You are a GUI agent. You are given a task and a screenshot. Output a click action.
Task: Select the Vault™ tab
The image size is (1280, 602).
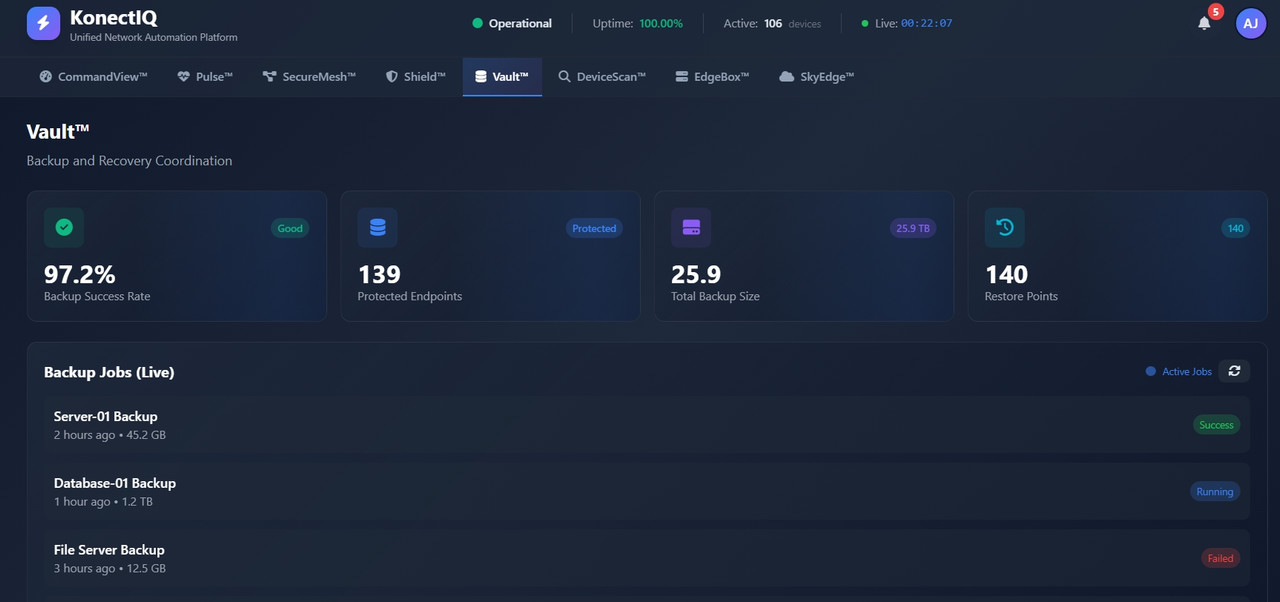point(502,77)
